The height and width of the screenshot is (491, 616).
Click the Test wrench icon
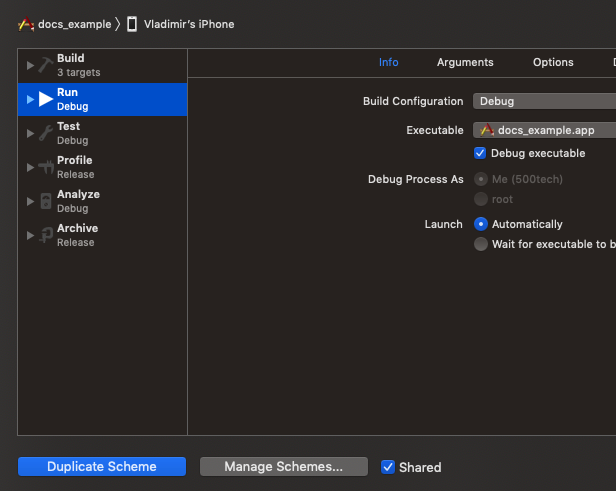[x=46, y=133]
